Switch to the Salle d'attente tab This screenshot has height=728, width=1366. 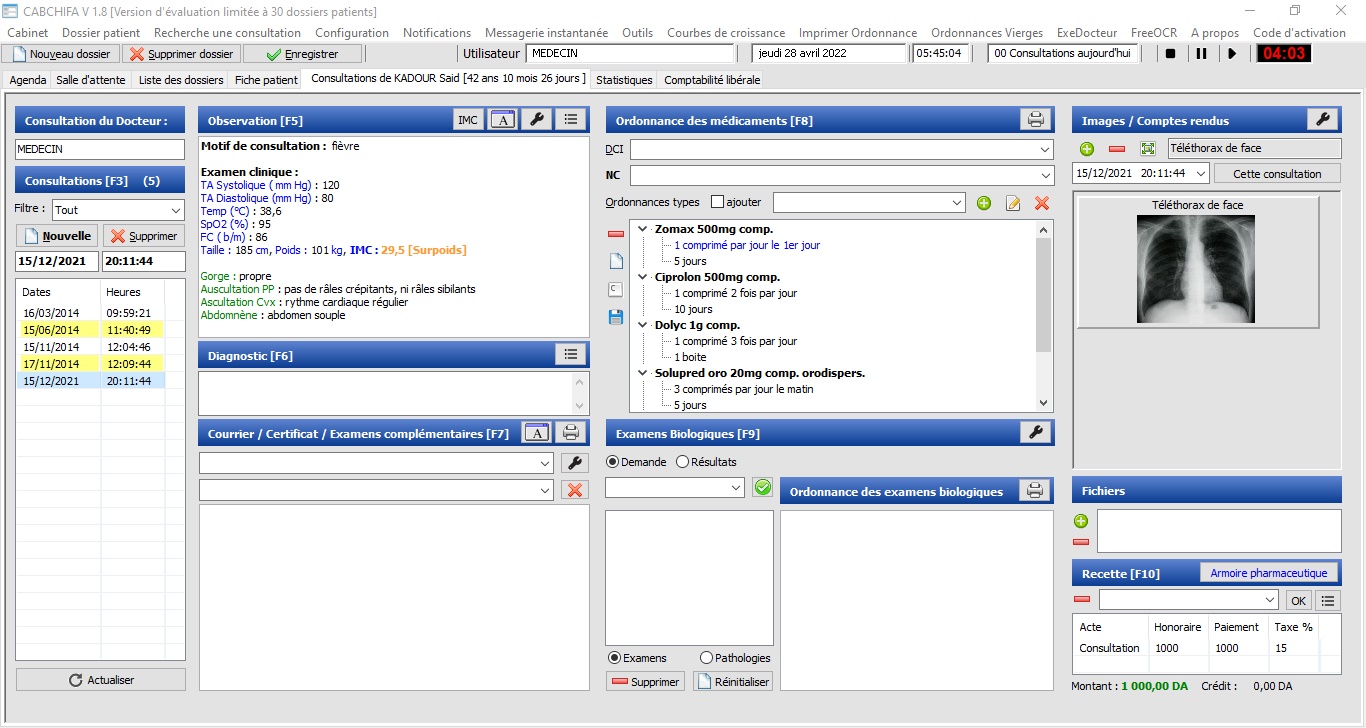(x=92, y=80)
